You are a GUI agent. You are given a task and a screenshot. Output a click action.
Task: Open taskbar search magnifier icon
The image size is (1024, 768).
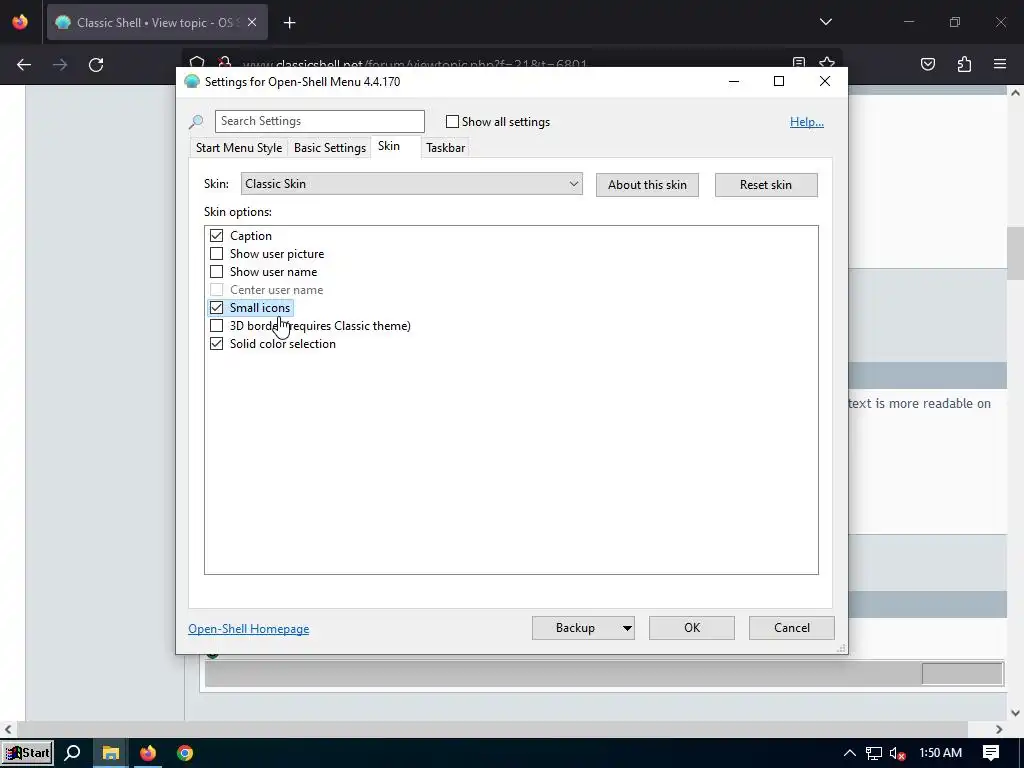click(72, 753)
